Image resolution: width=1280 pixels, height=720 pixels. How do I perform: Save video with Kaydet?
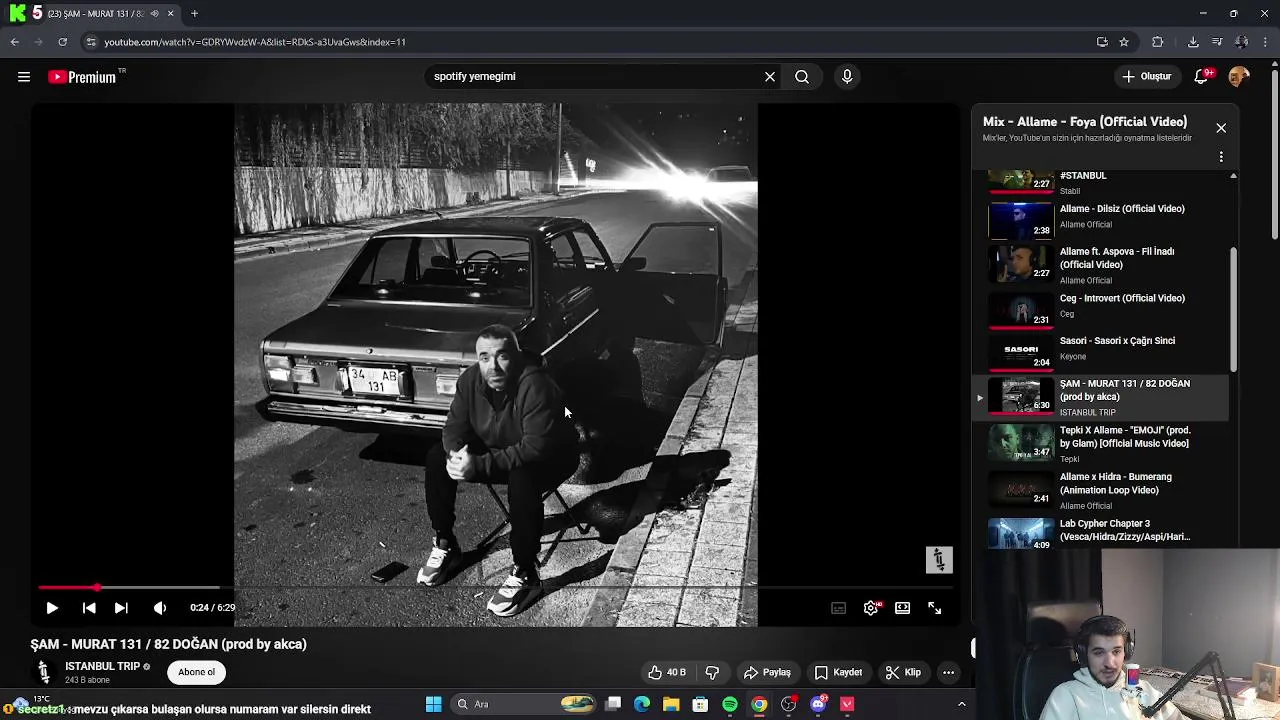tap(838, 672)
